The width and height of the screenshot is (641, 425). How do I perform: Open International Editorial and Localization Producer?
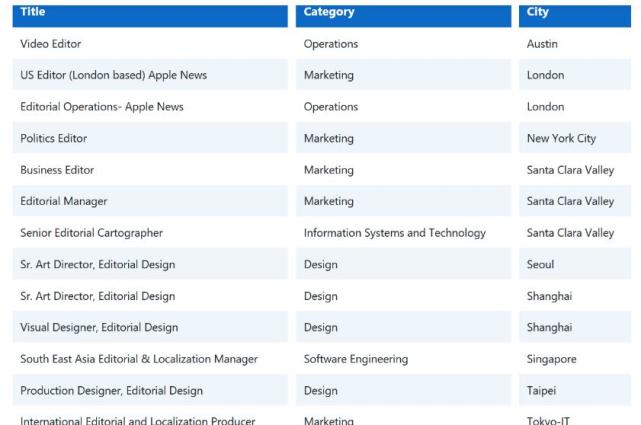coord(138,420)
